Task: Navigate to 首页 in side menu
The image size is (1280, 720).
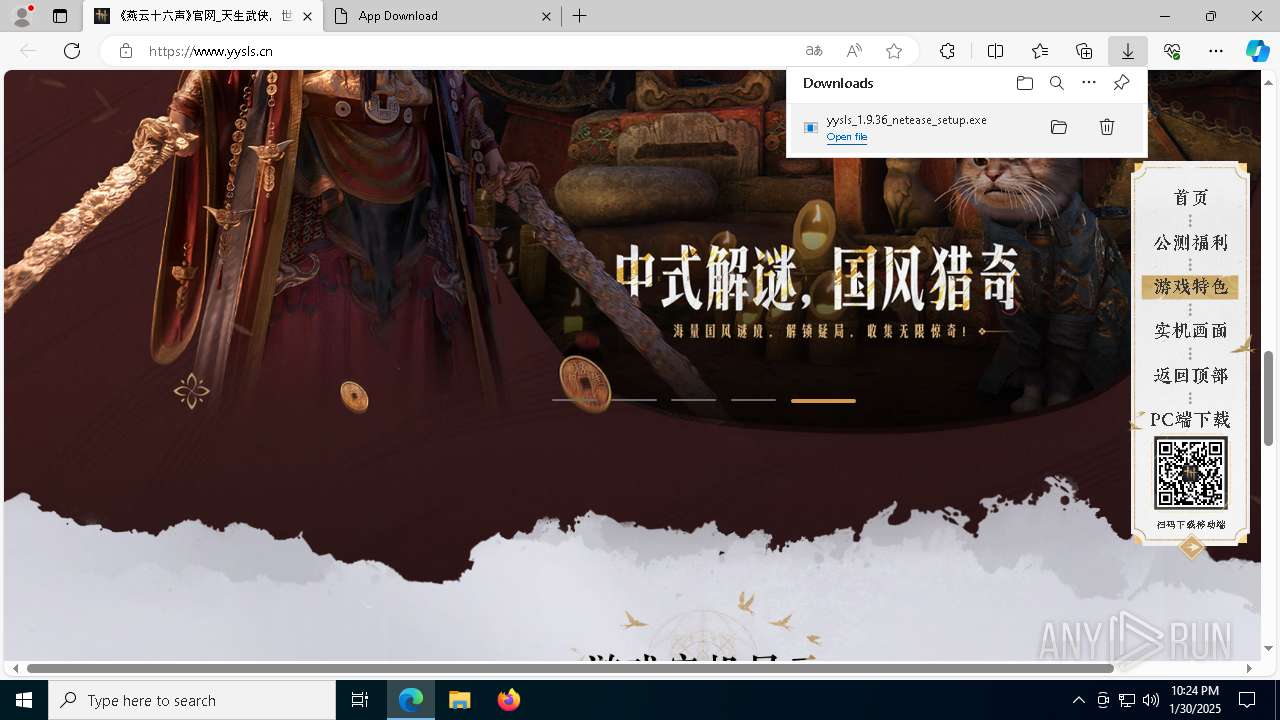Action: 1191,198
